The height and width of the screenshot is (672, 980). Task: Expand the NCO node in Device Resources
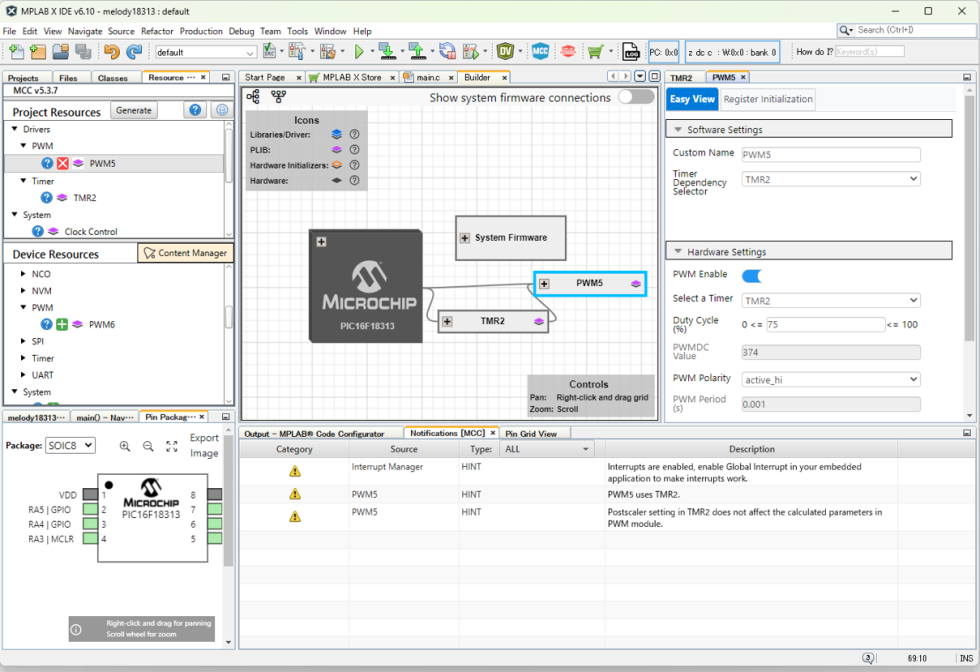coord(23,273)
